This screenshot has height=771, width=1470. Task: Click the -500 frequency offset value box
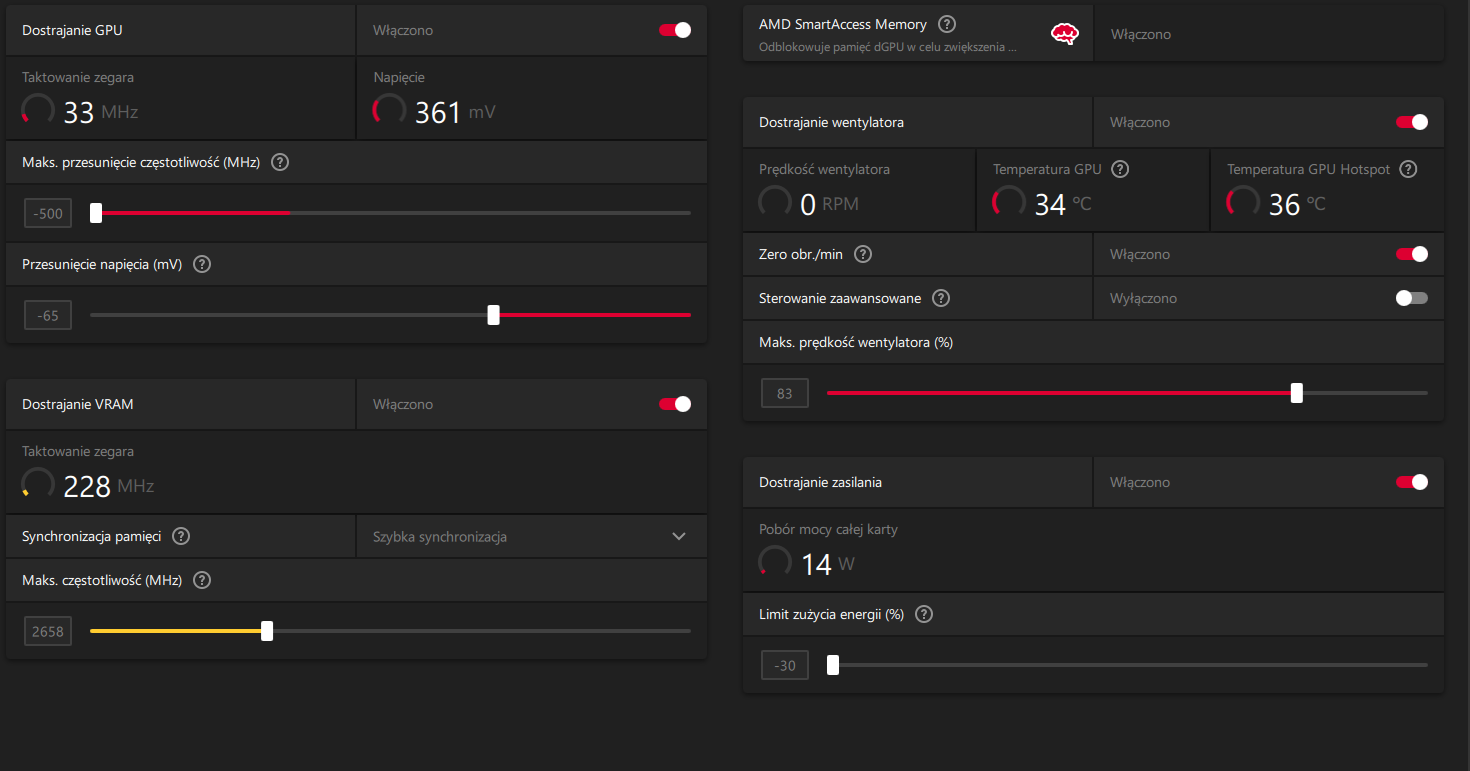pos(48,213)
